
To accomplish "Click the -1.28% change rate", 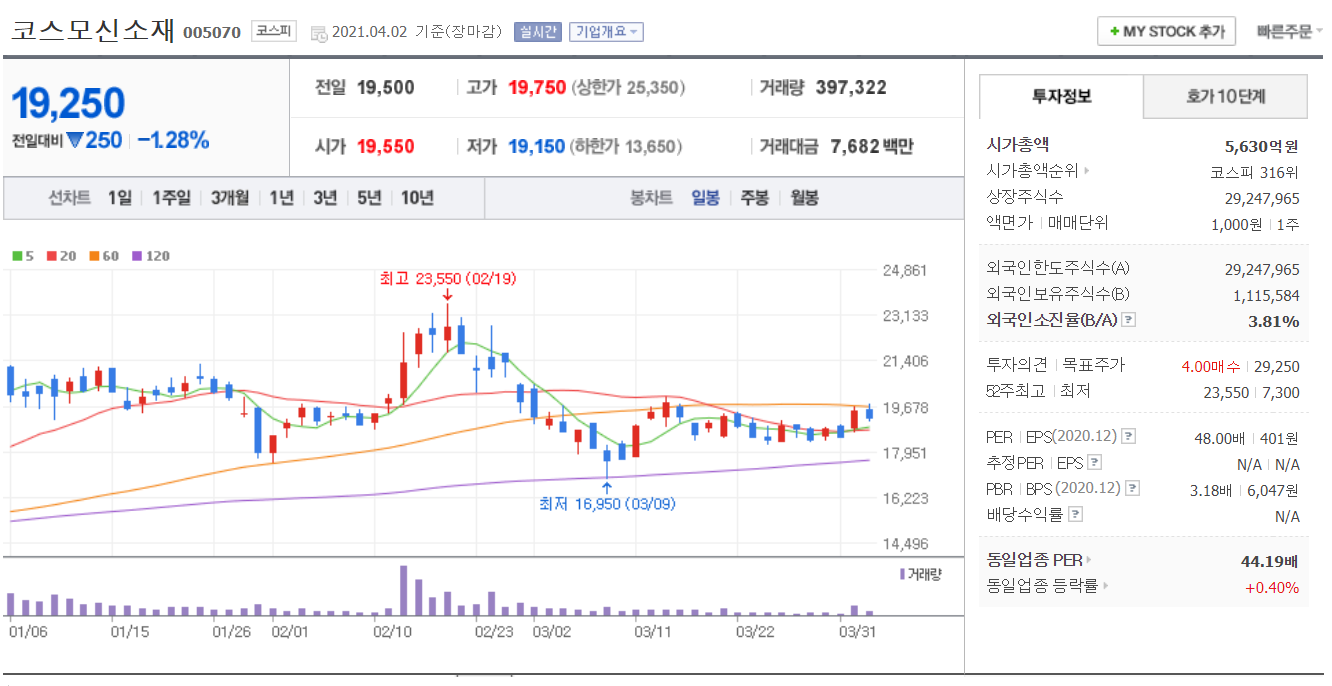I will click(173, 140).
